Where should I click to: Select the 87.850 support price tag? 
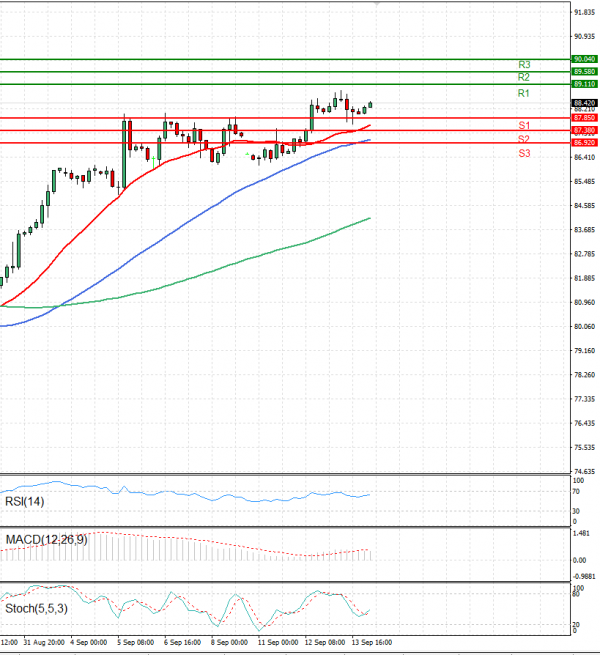tap(585, 118)
